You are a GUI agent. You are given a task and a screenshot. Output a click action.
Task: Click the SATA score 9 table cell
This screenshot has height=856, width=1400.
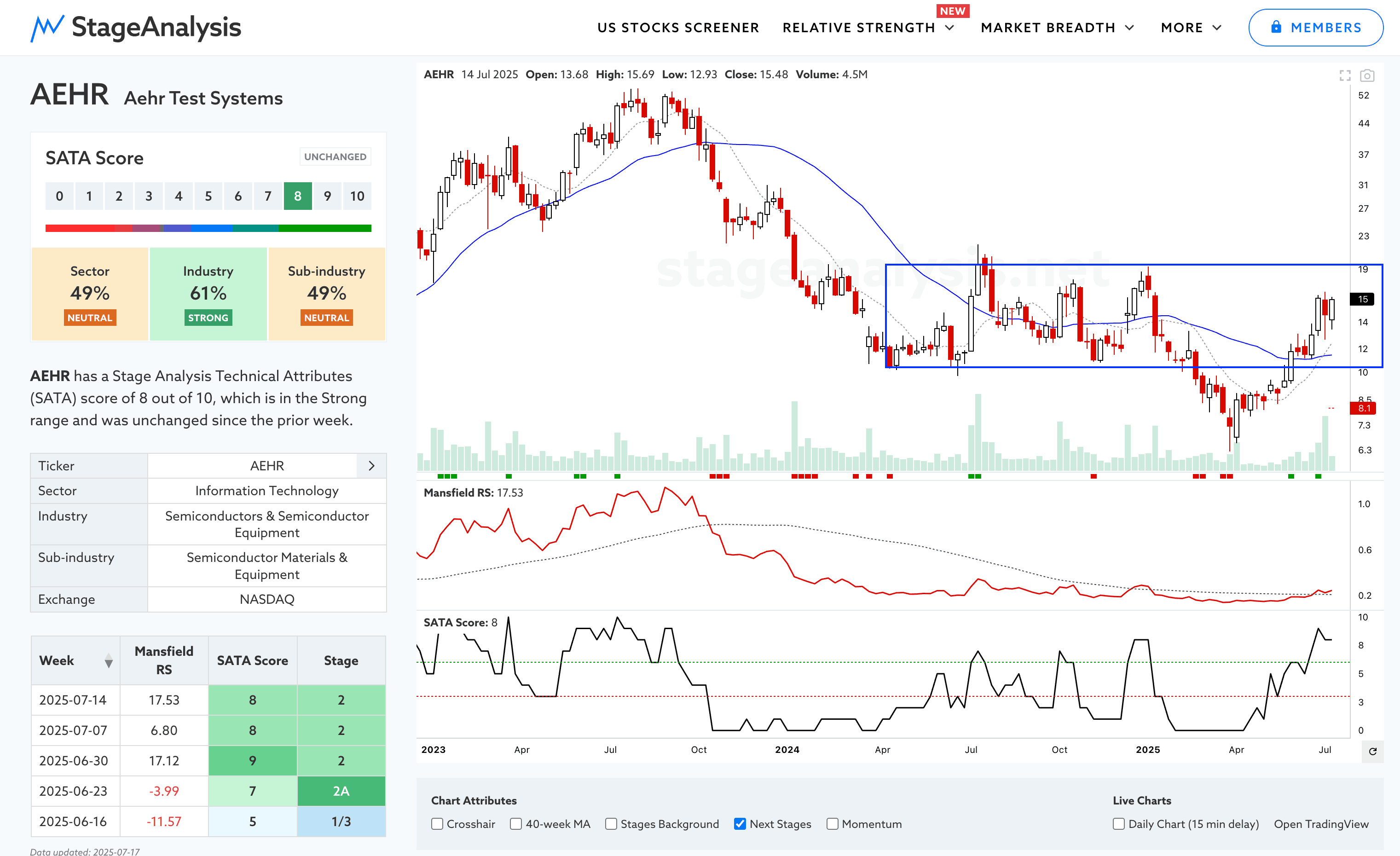pyautogui.click(x=253, y=761)
